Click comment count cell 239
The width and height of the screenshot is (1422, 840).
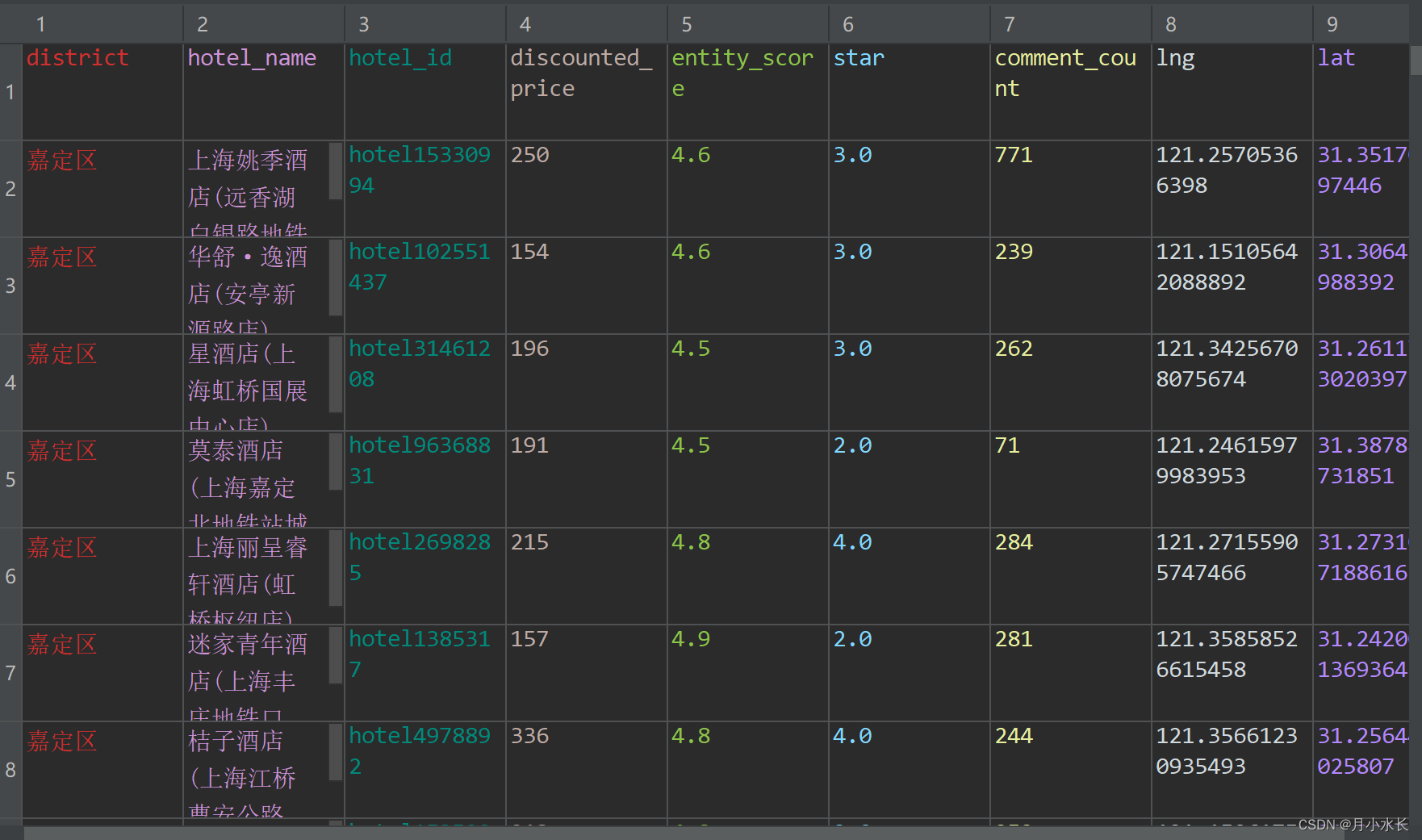(x=1071, y=286)
